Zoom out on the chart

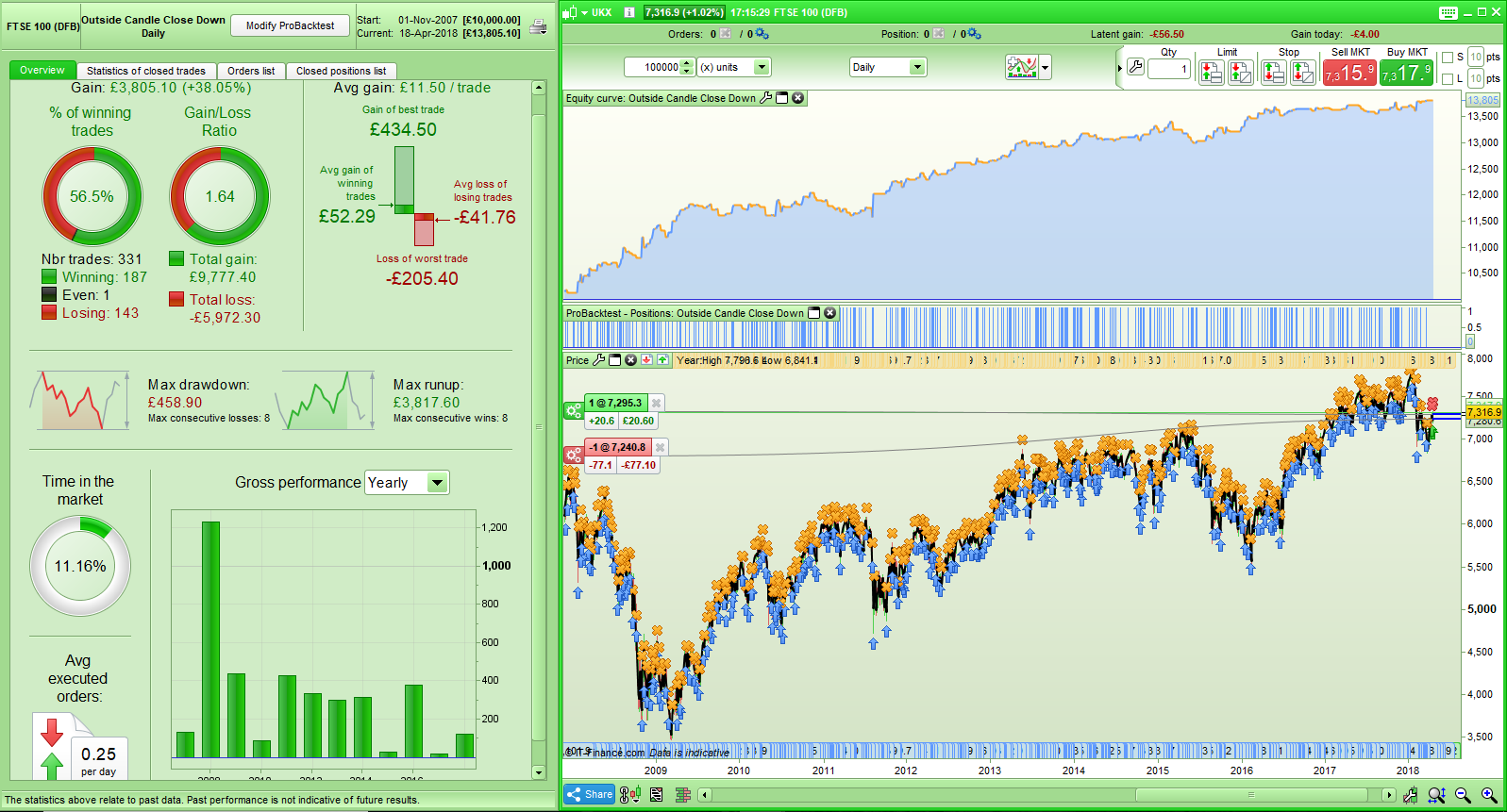pyautogui.click(x=1463, y=795)
